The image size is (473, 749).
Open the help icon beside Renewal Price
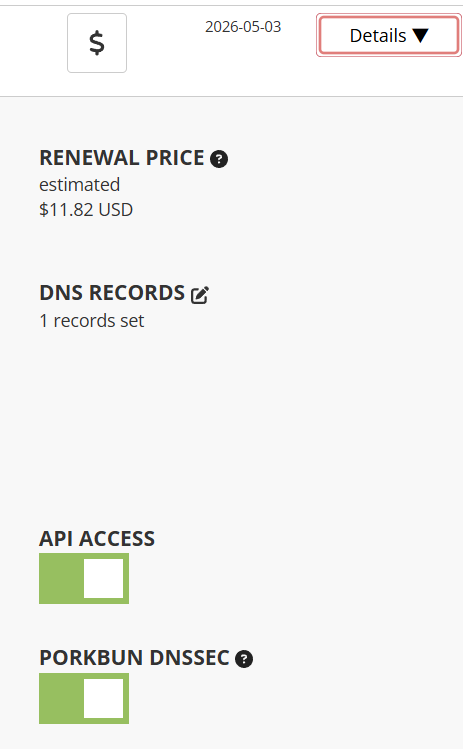click(x=219, y=159)
